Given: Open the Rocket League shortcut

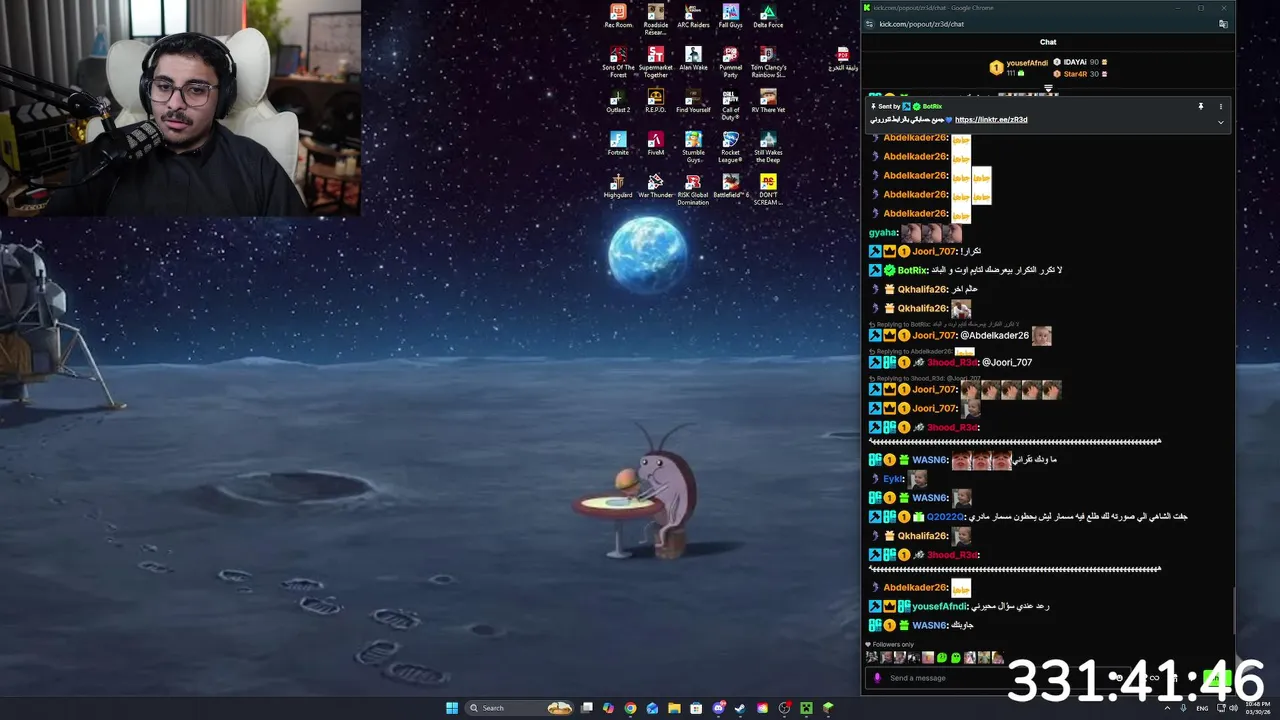Looking at the screenshot, I should [x=731, y=146].
